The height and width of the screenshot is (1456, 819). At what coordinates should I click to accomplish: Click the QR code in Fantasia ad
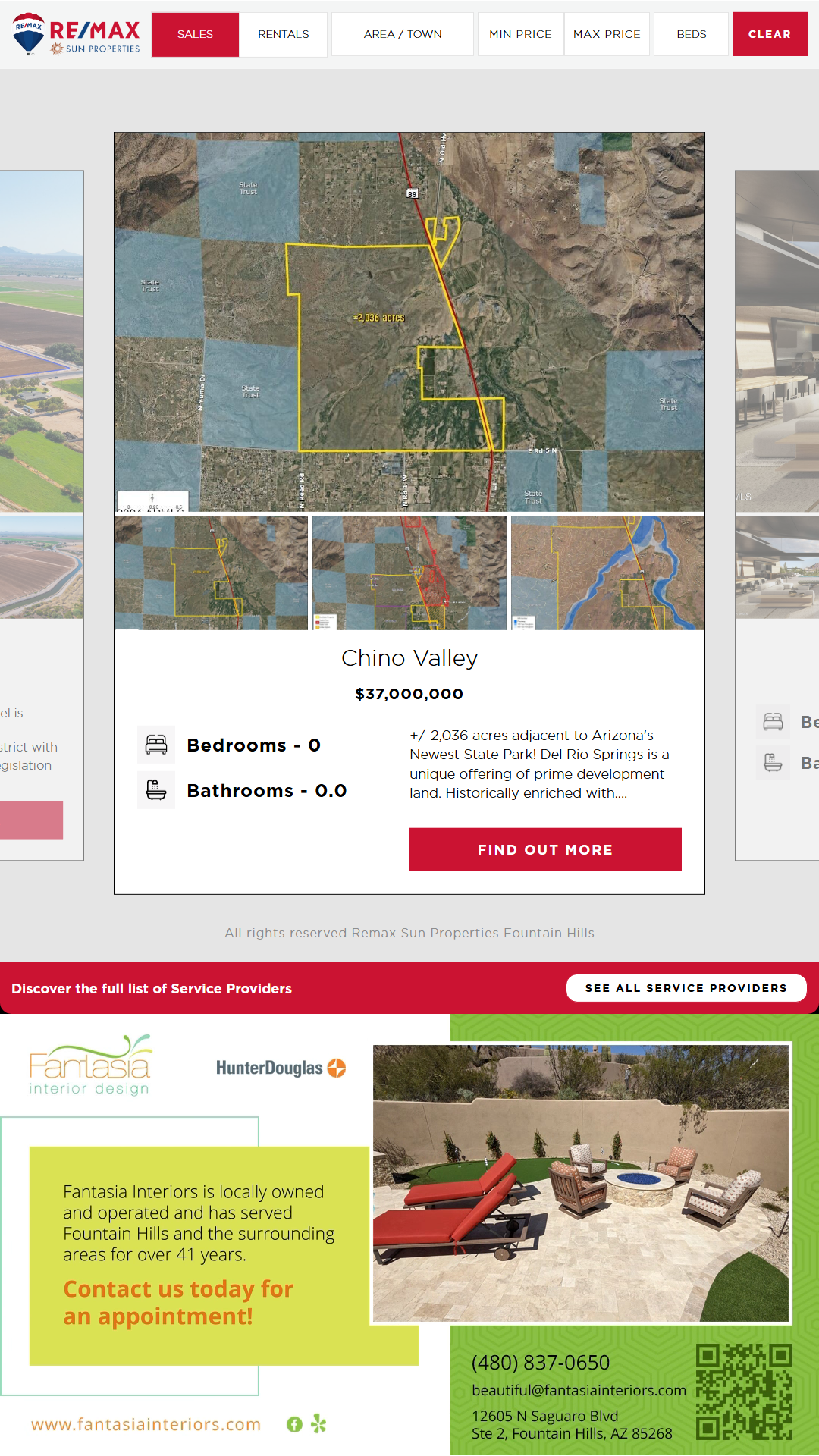pos(744,1392)
